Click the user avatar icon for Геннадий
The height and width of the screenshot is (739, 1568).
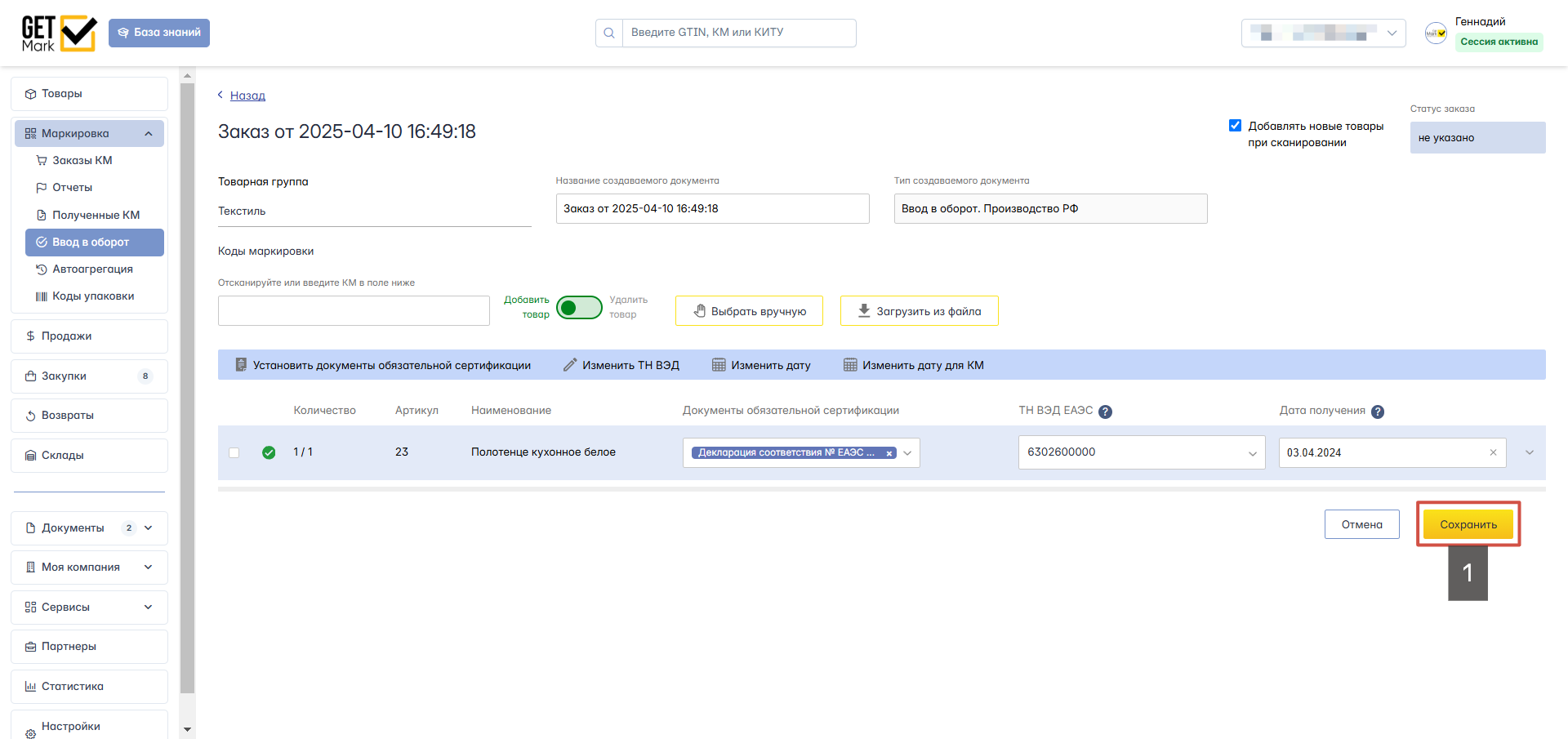pos(1436,33)
